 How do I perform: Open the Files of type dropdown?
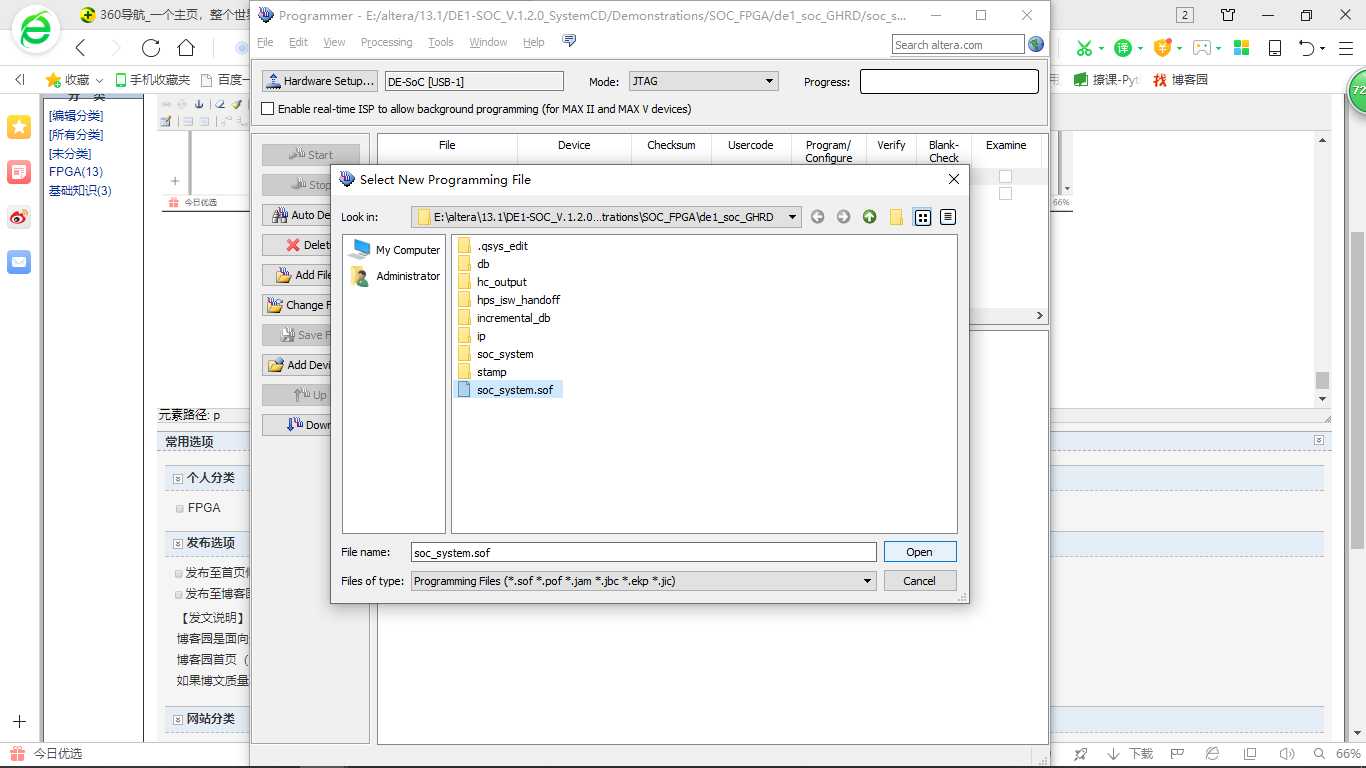click(x=867, y=581)
